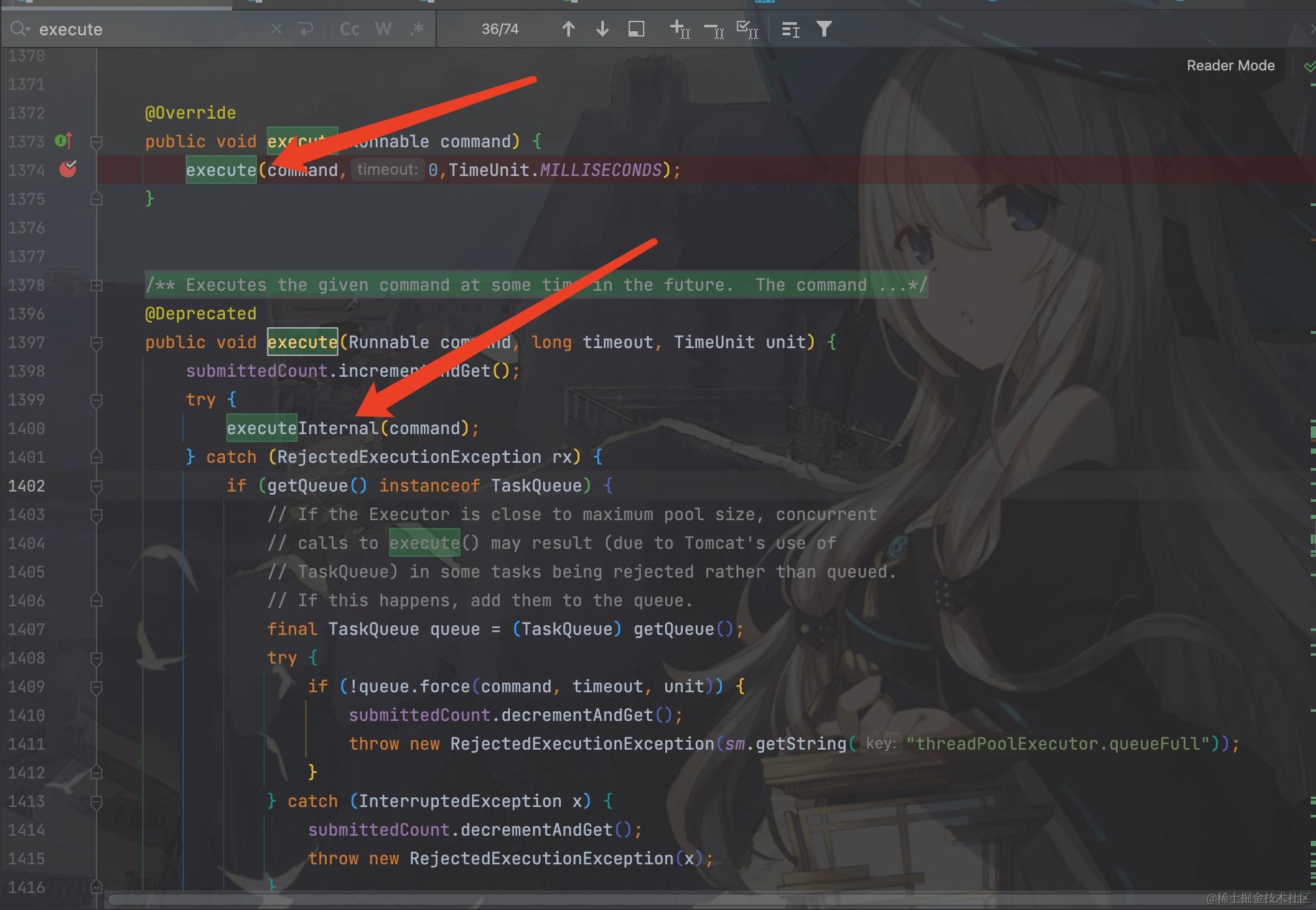Collapse the comment fold at line 1403

pos(97,514)
